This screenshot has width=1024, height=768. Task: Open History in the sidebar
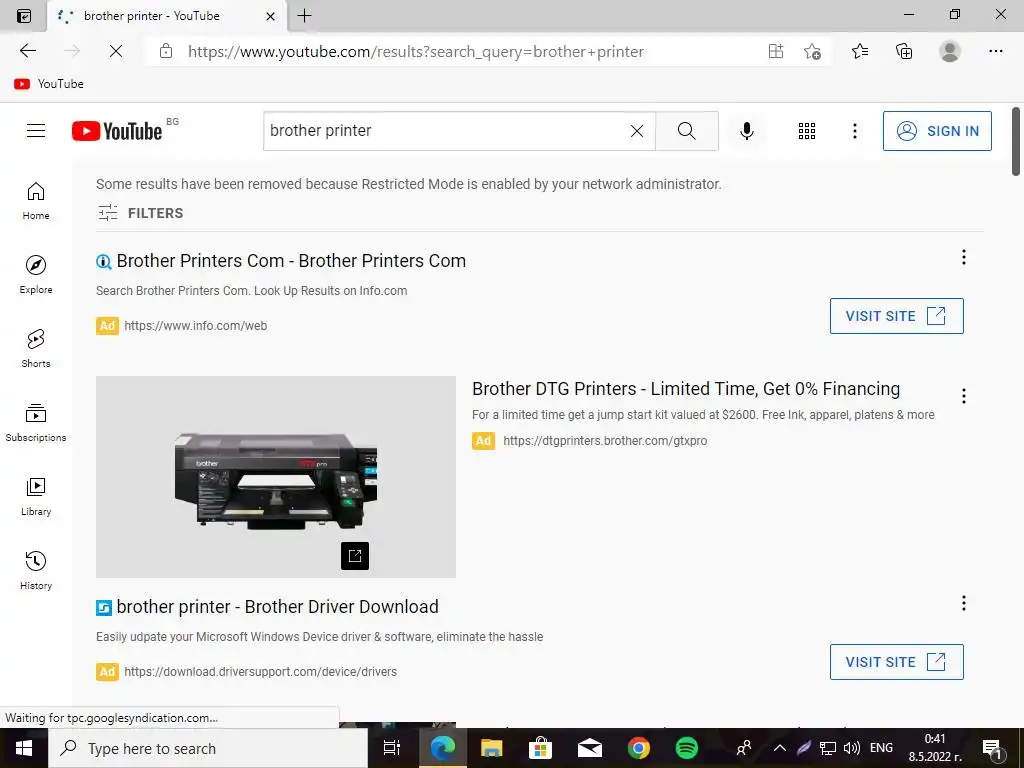point(36,571)
